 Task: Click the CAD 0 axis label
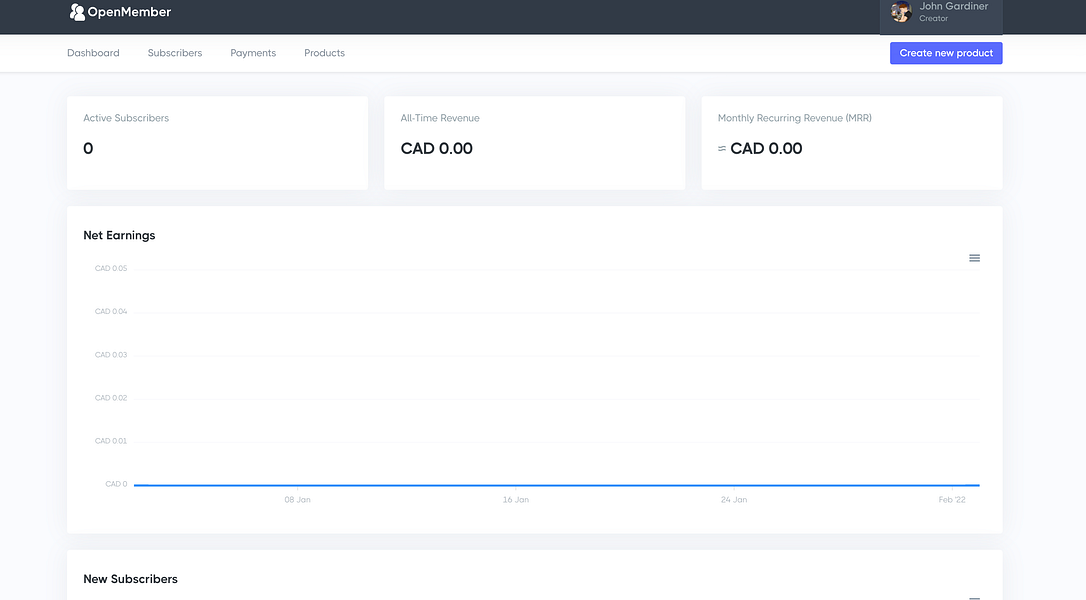(116, 484)
